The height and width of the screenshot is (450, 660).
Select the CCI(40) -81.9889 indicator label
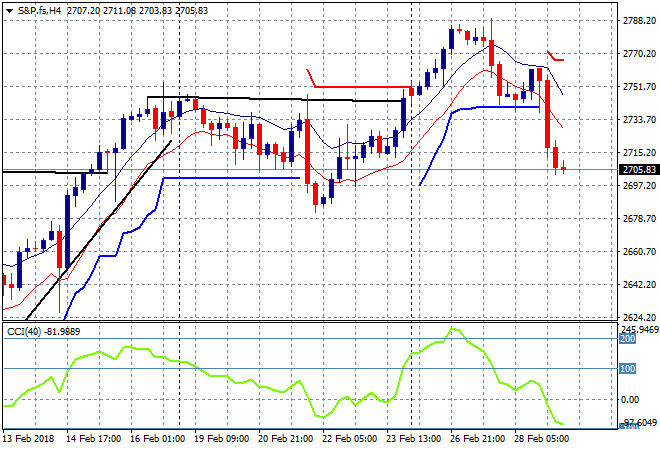pyautogui.click(x=43, y=332)
